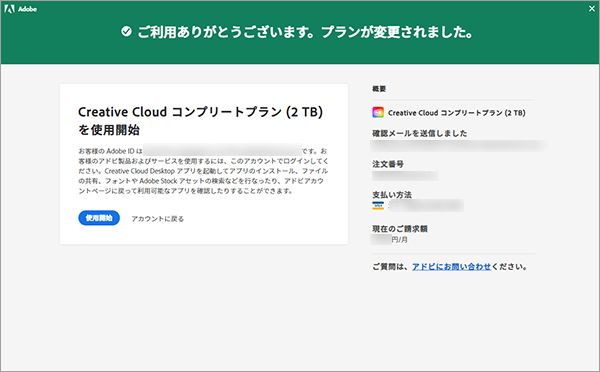Click the Creative Cloud app icon in summary

378,112
